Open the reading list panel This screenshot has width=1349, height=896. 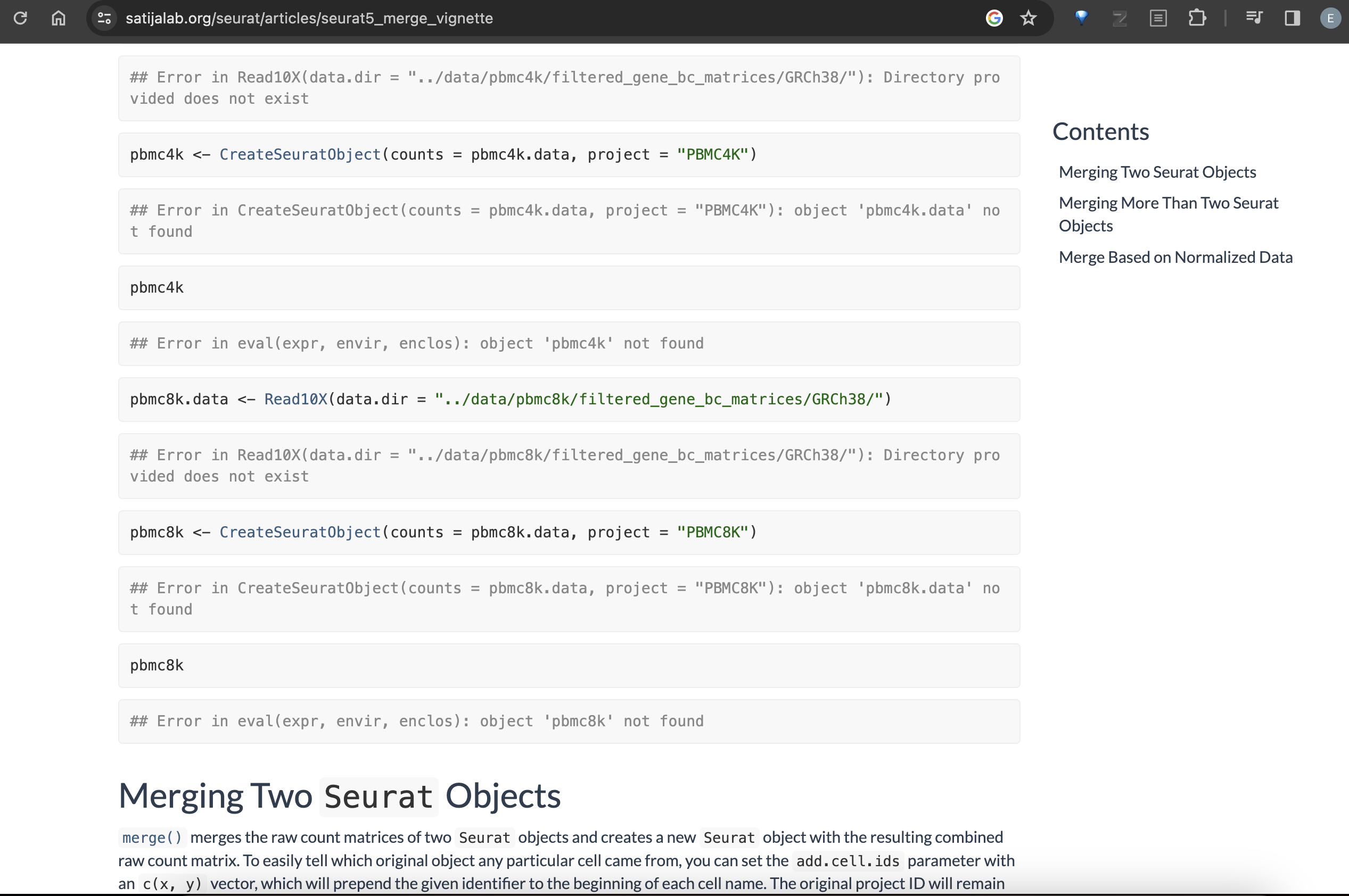coord(1158,18)
